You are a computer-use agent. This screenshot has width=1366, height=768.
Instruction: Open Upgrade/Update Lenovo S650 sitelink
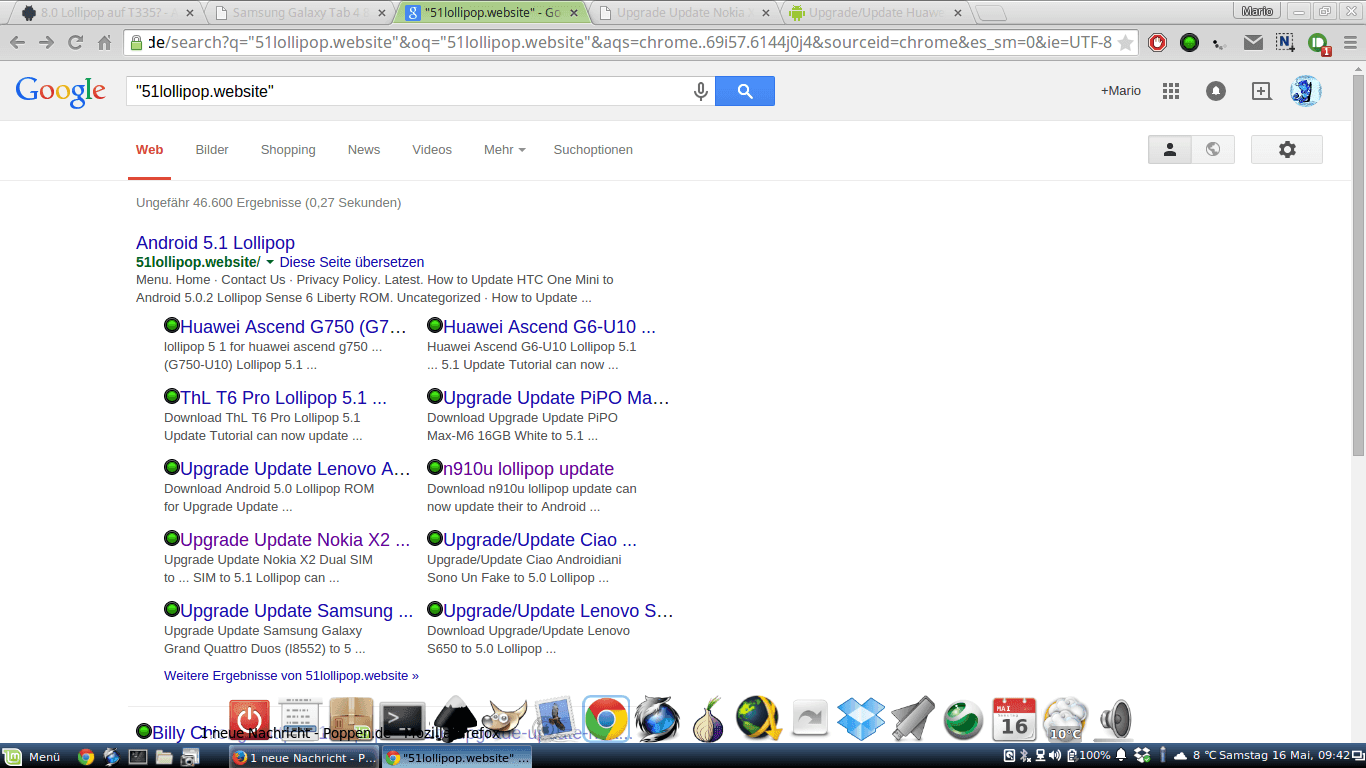point(558,611)
